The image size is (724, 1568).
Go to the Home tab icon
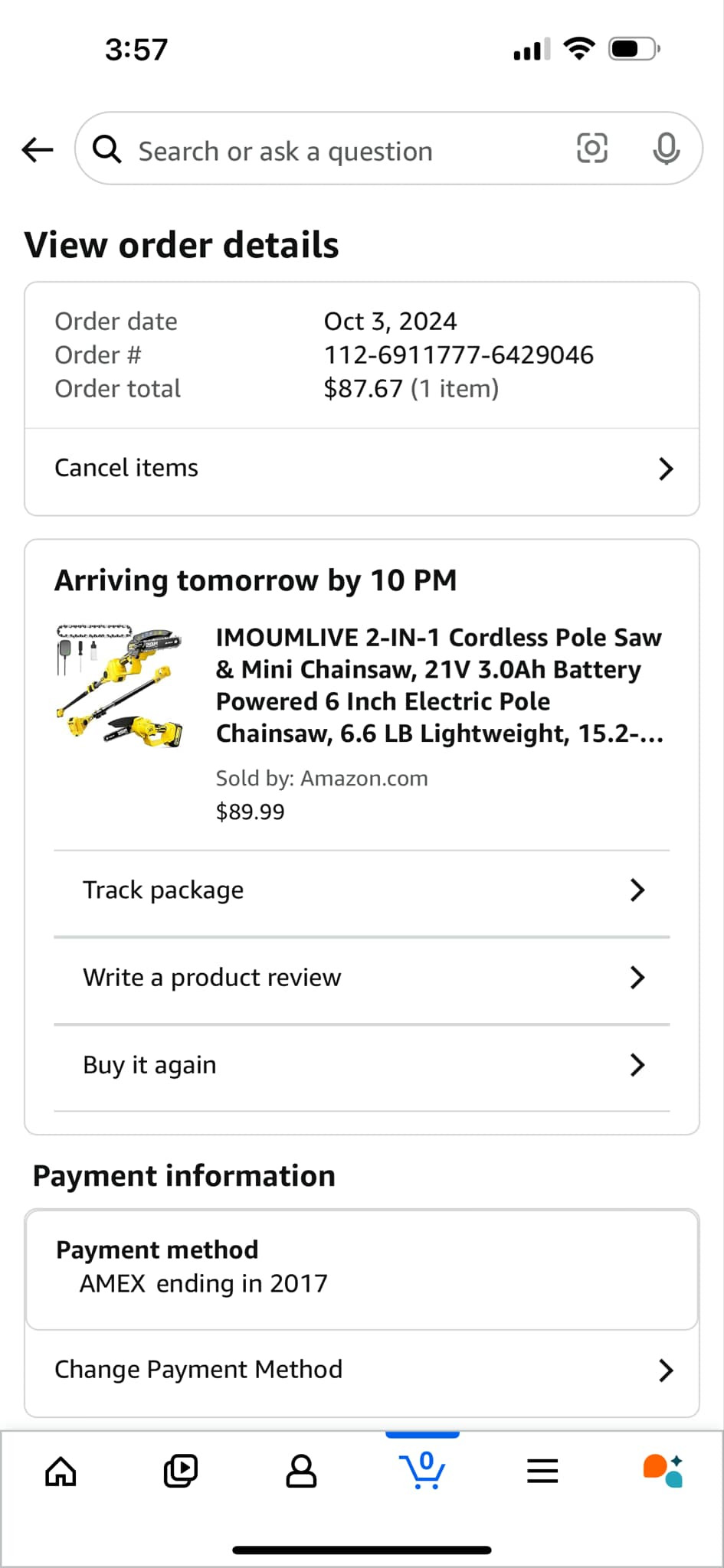coord(61,1471)
